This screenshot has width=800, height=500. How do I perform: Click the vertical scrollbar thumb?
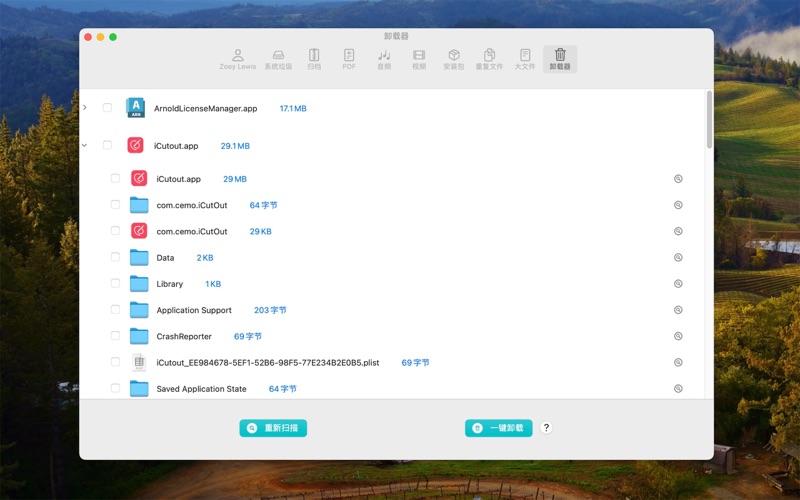(x=709, y=120)
